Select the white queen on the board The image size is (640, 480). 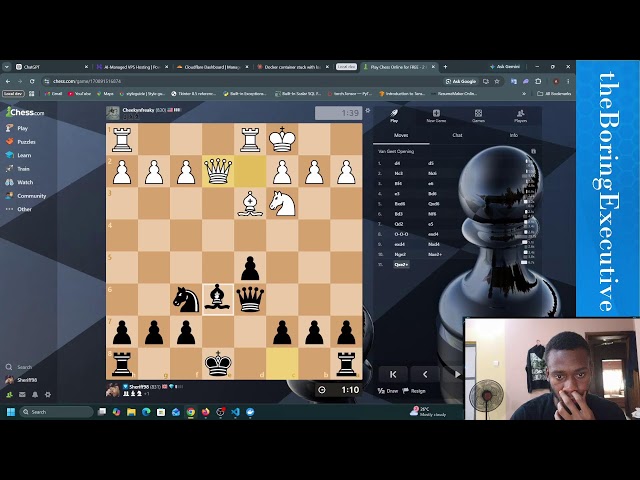(218, 171)
